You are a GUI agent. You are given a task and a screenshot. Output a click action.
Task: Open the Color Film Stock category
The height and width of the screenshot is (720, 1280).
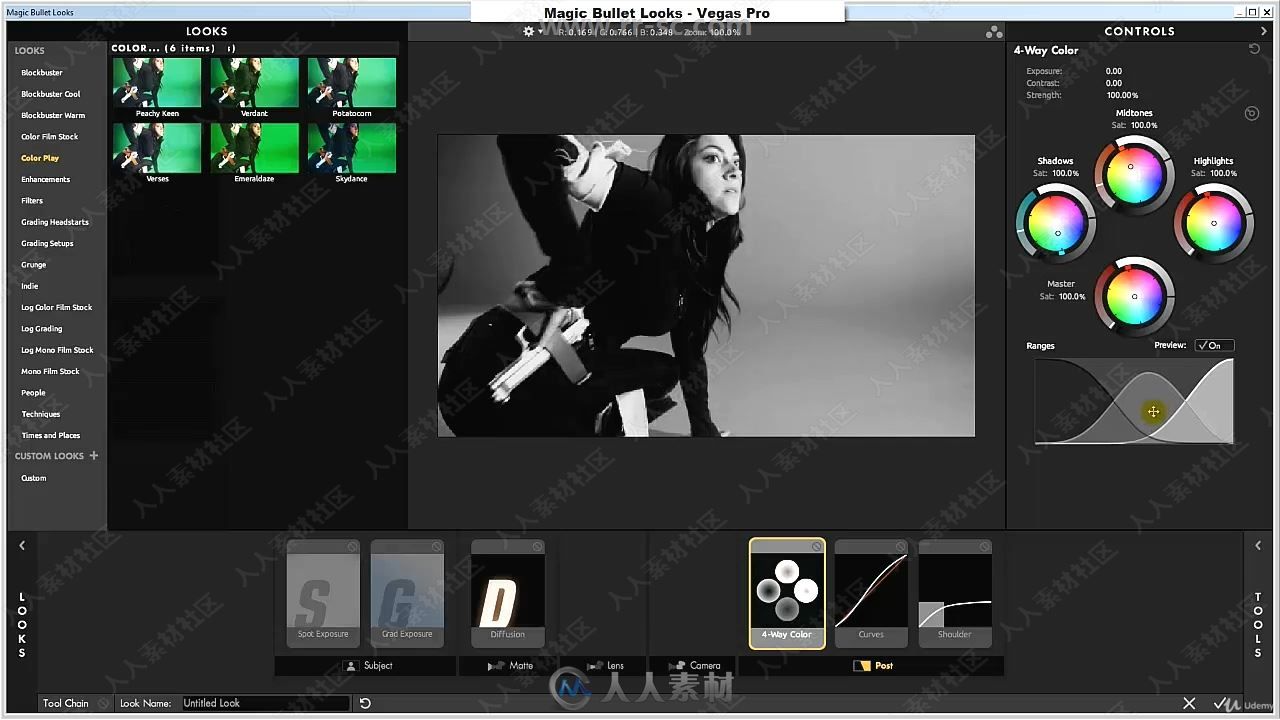point(50,137)
